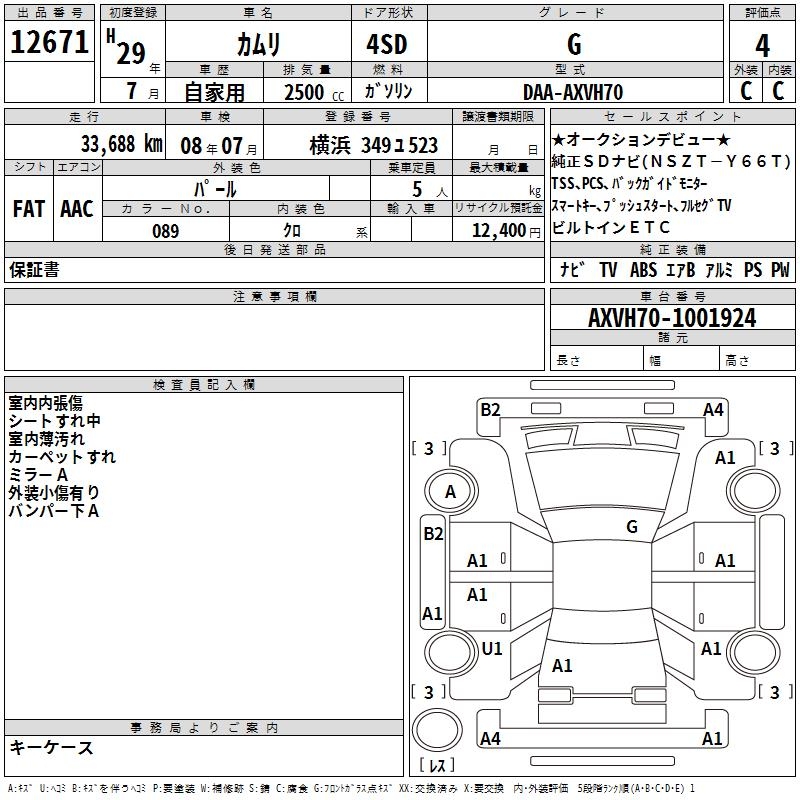
Task: Click the car name カムリ field
Action: click(x=258, y=44)
